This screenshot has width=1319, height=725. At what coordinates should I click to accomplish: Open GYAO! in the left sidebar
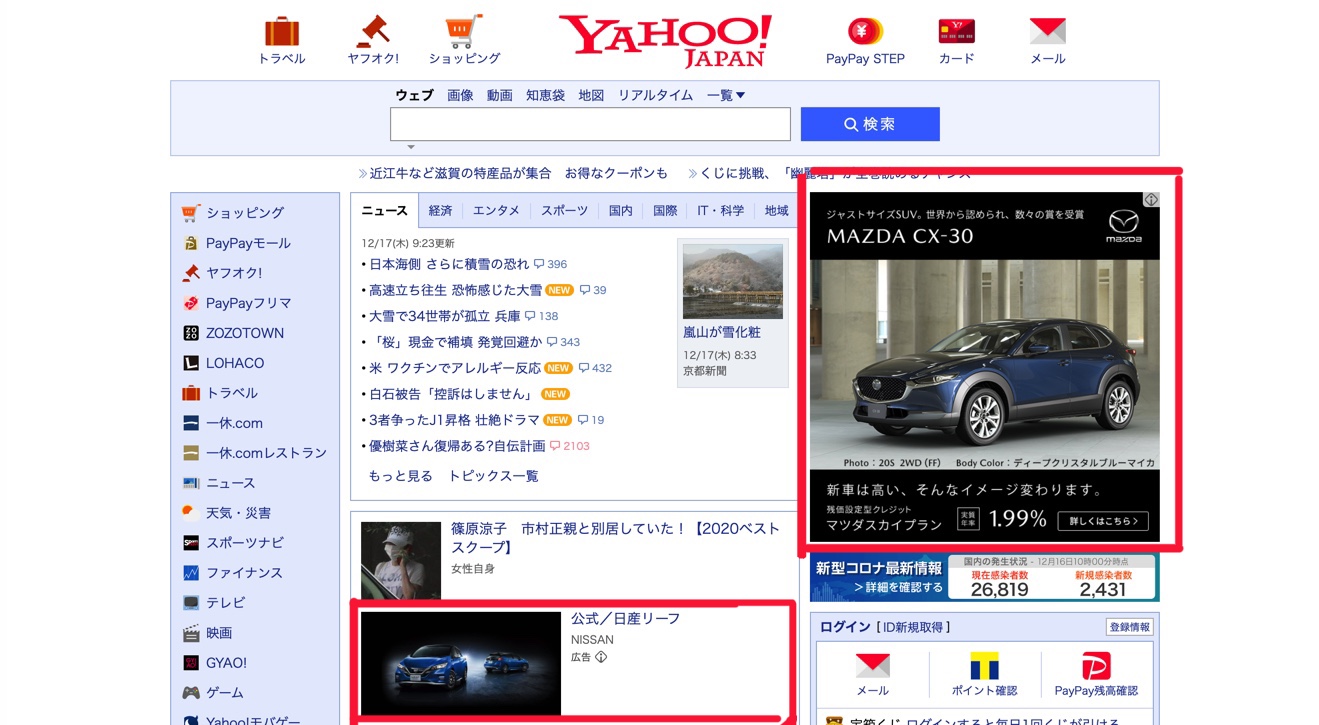pos(226,663)
